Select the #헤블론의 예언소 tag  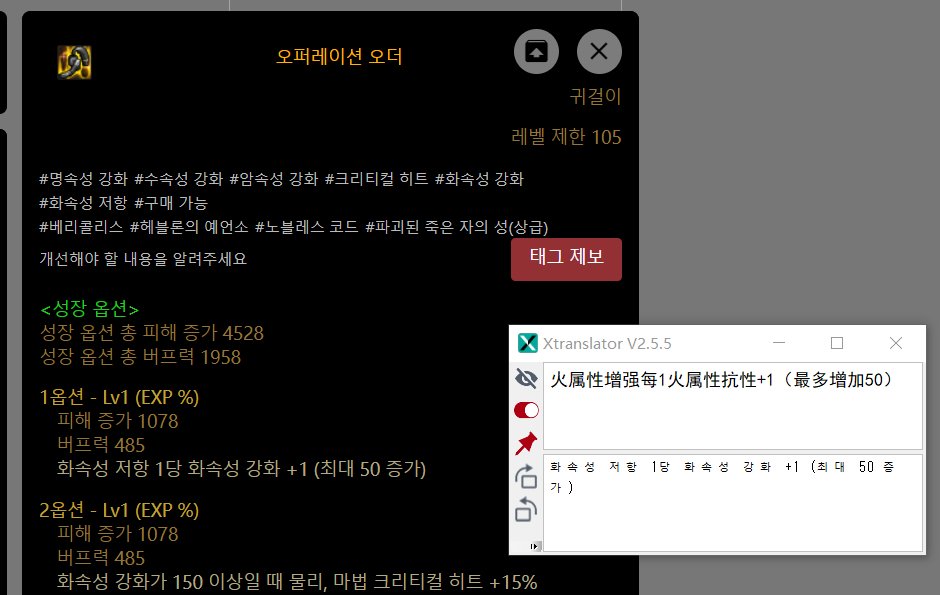tap(189, 226)
